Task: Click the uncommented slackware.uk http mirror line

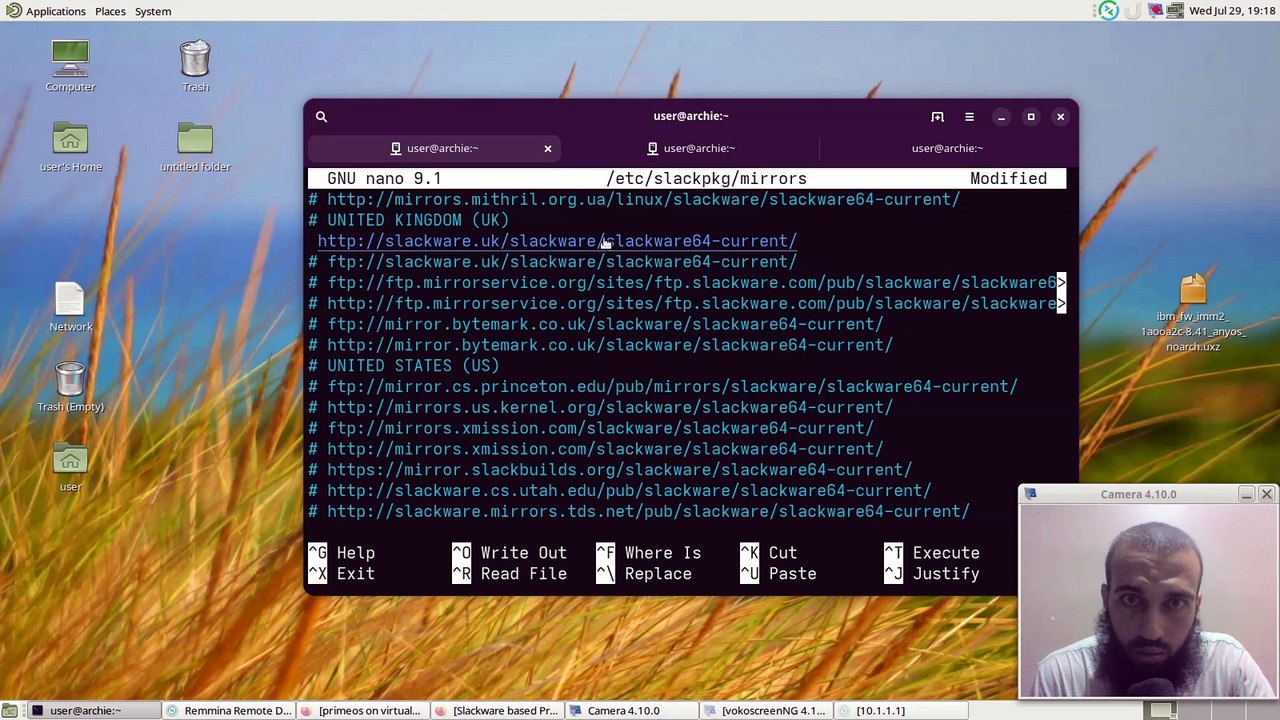Action: (557, 241)
